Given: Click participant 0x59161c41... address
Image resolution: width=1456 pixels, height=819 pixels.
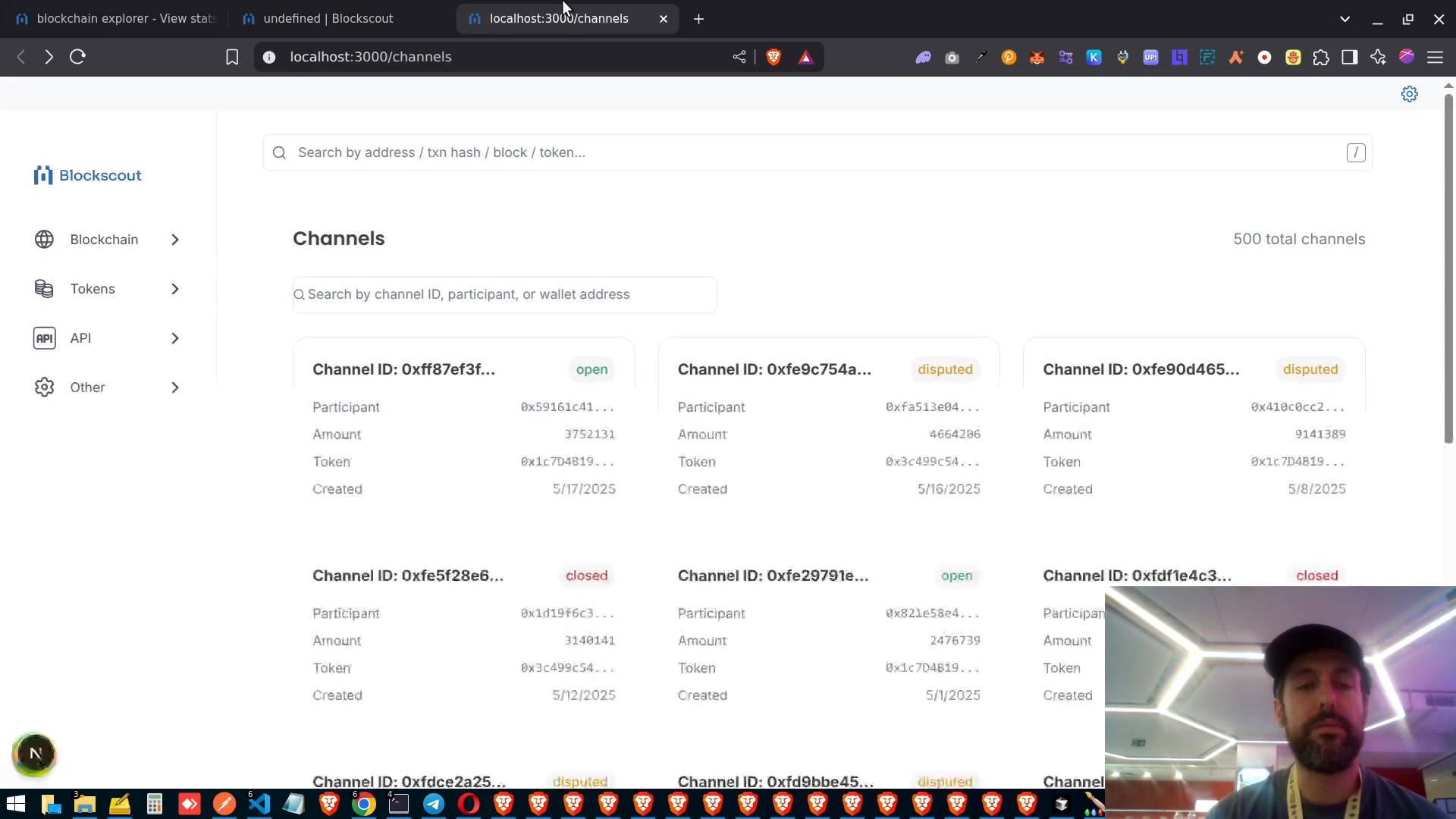Looking at the screenshot, I should (567, 407).
